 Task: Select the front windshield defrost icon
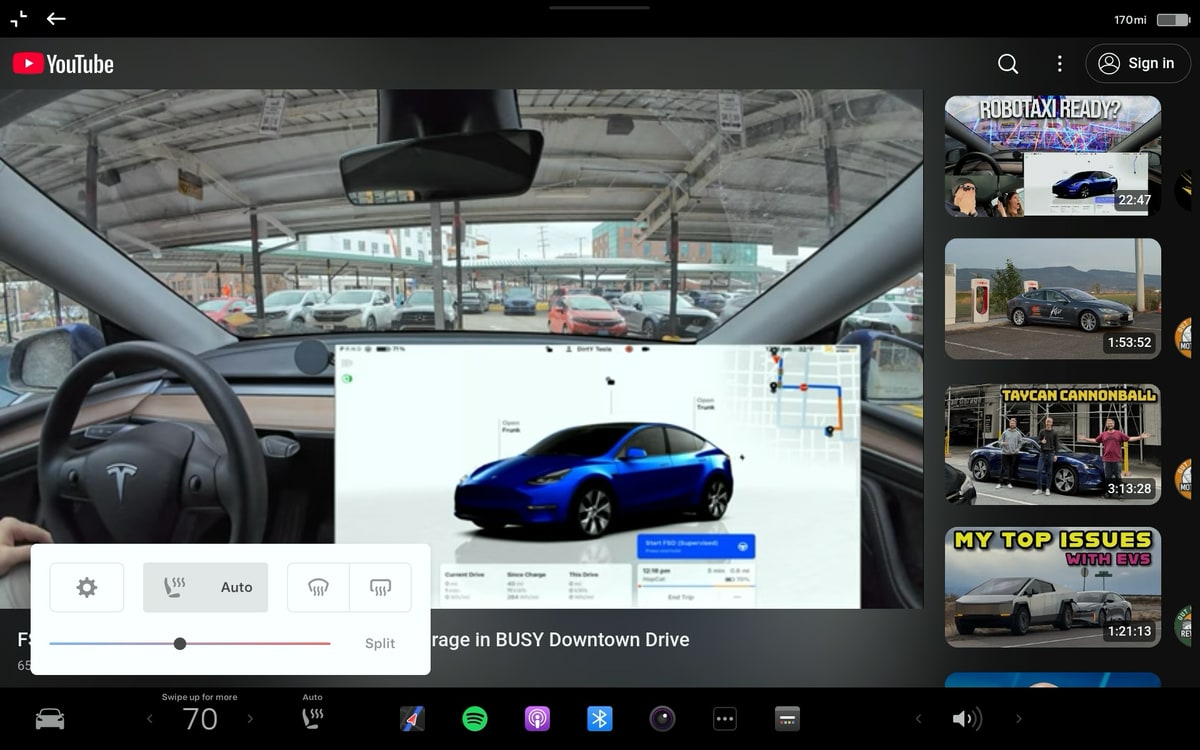pyautogui.click(x=318, y=587)
